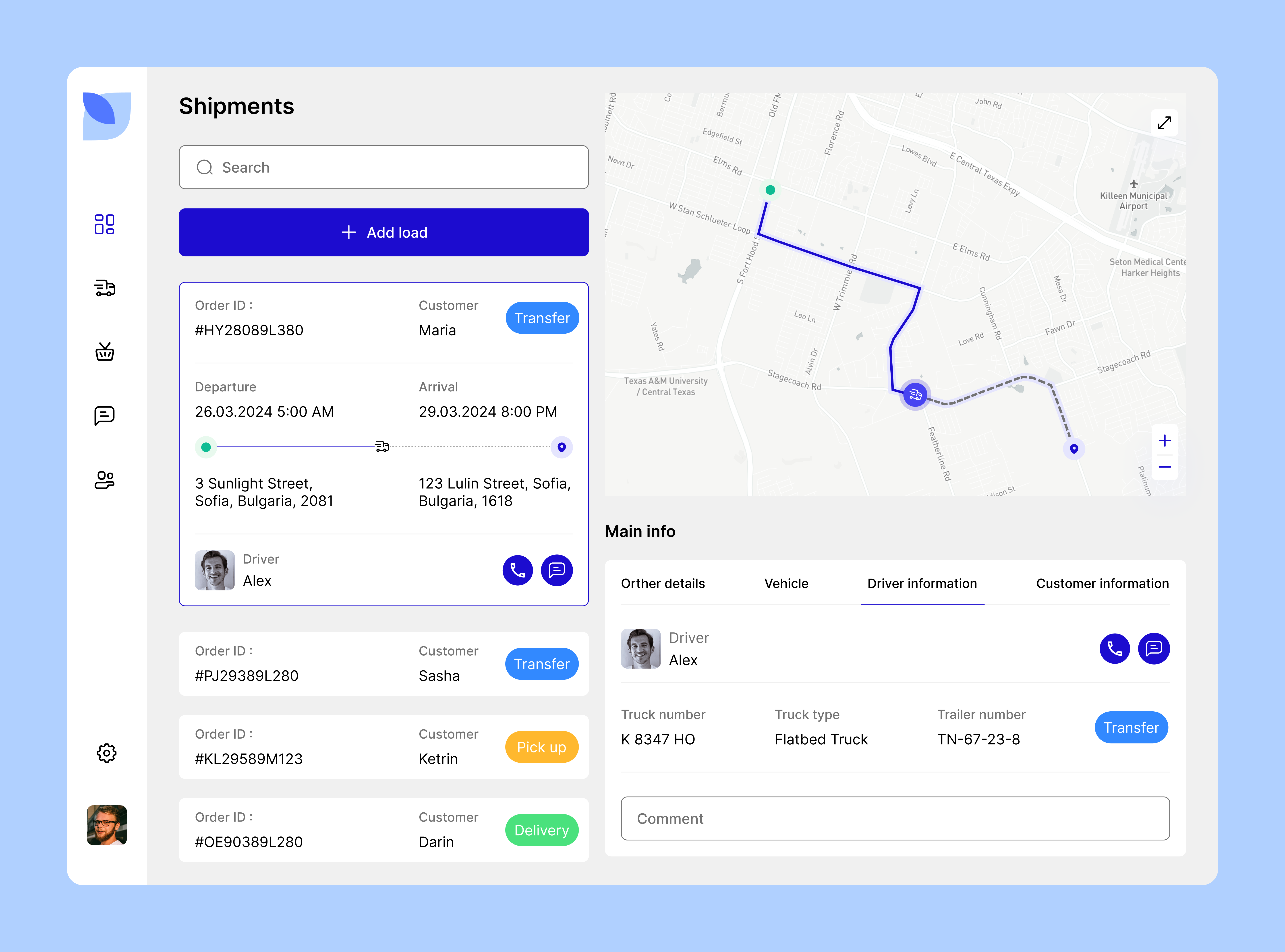Click the truck location marker on map
The height and width of the screenshot is (952, 1285).
[916, 395]
